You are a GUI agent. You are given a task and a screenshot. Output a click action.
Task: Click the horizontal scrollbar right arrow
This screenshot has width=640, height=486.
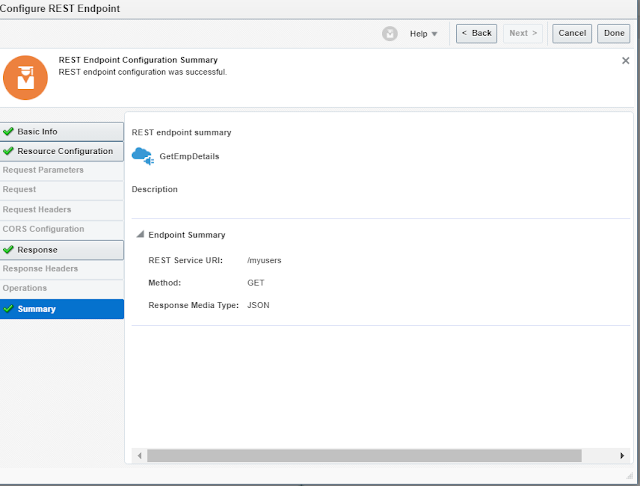[622, 456]
